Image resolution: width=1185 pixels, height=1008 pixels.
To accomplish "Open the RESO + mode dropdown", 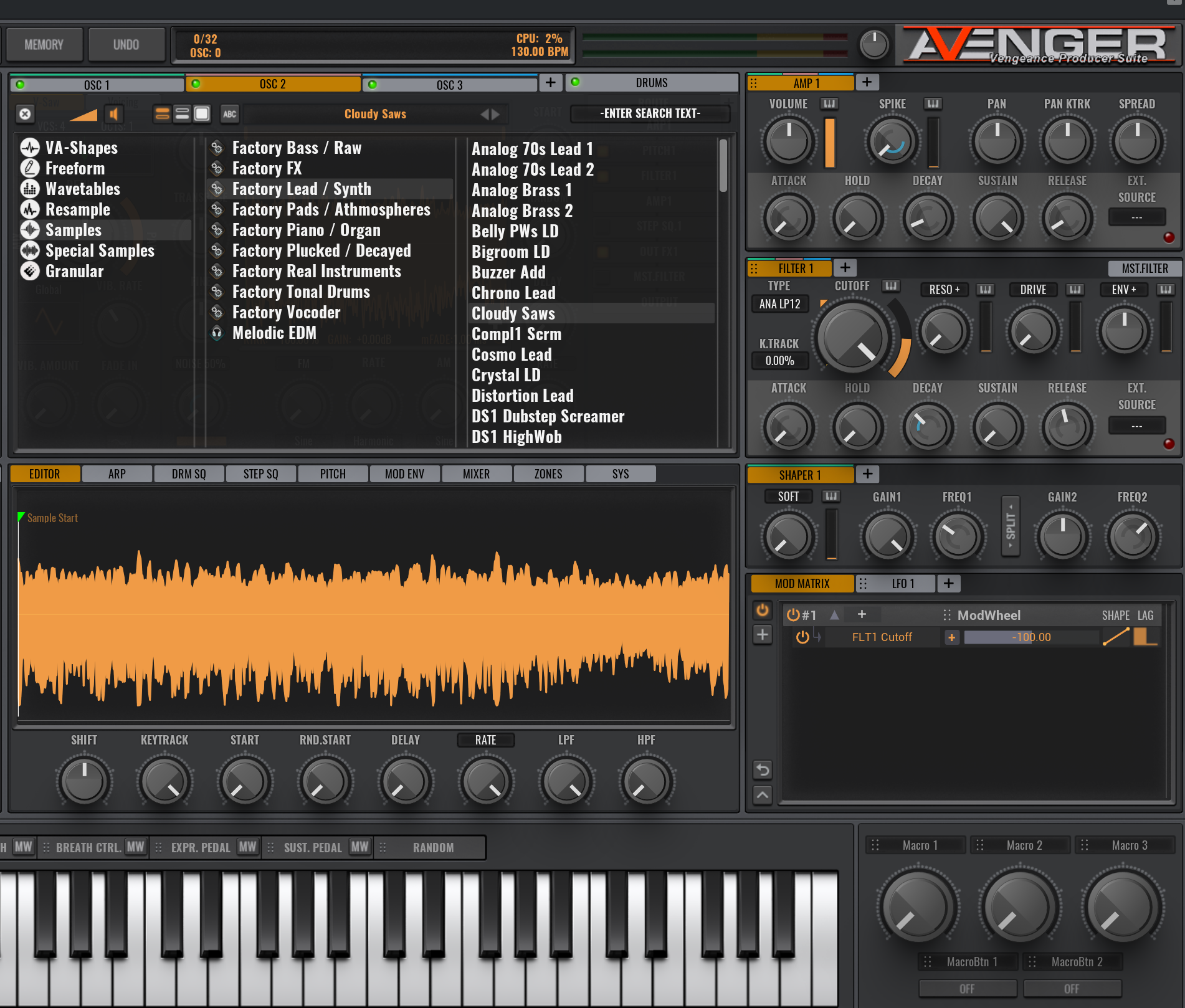I will 944,290.
